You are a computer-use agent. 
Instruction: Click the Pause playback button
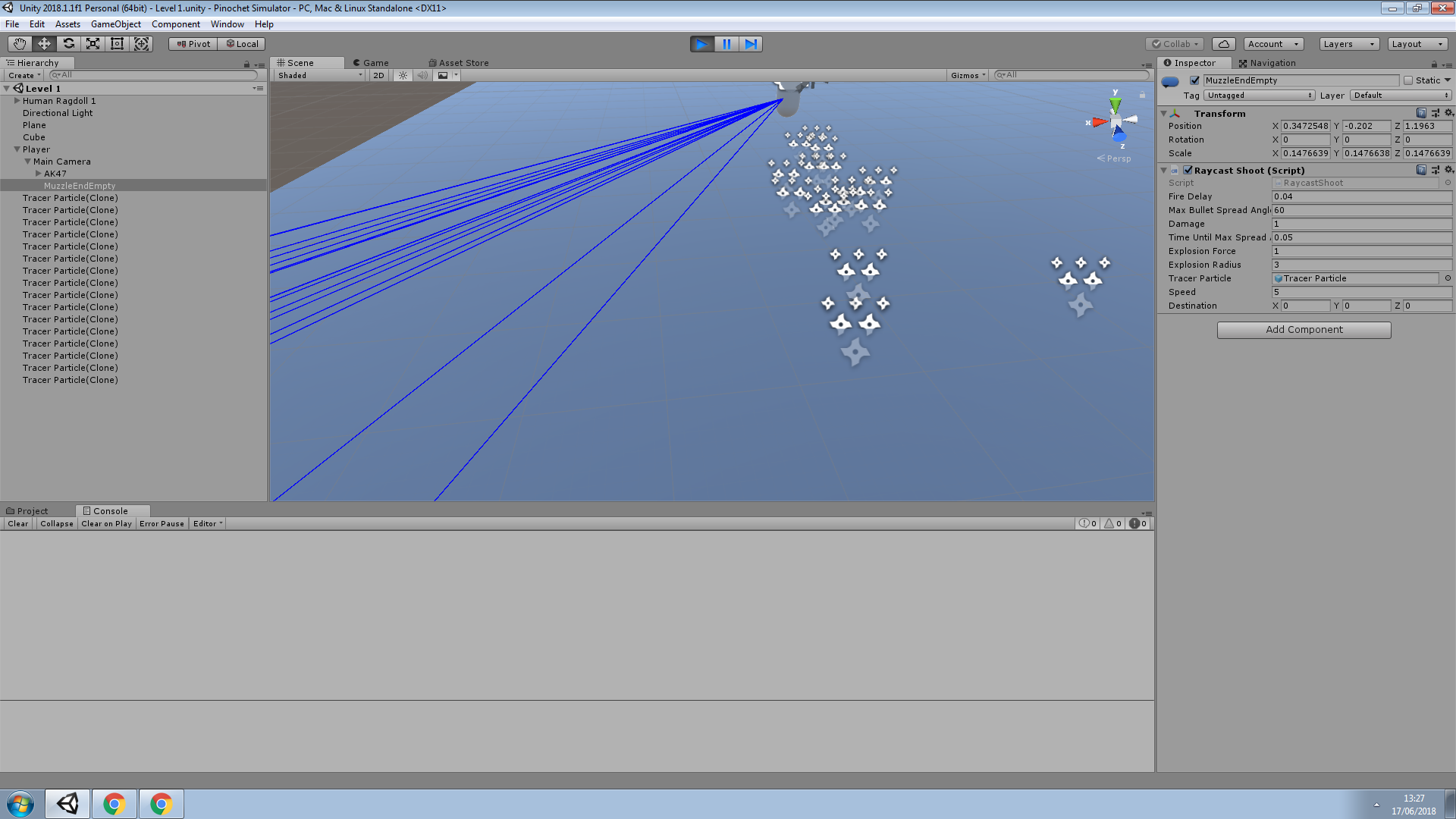coord(726,44)
